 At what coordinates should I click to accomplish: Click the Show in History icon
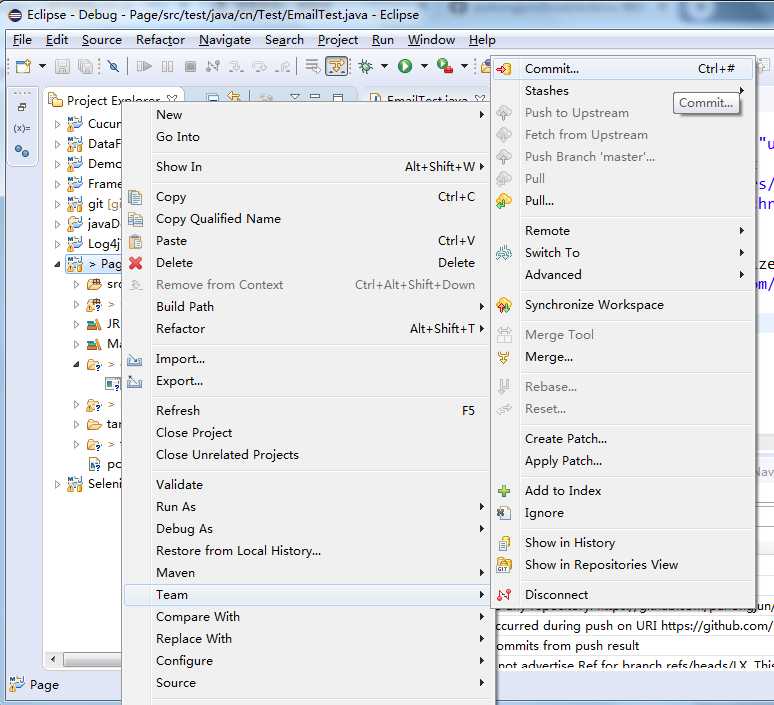503,543
